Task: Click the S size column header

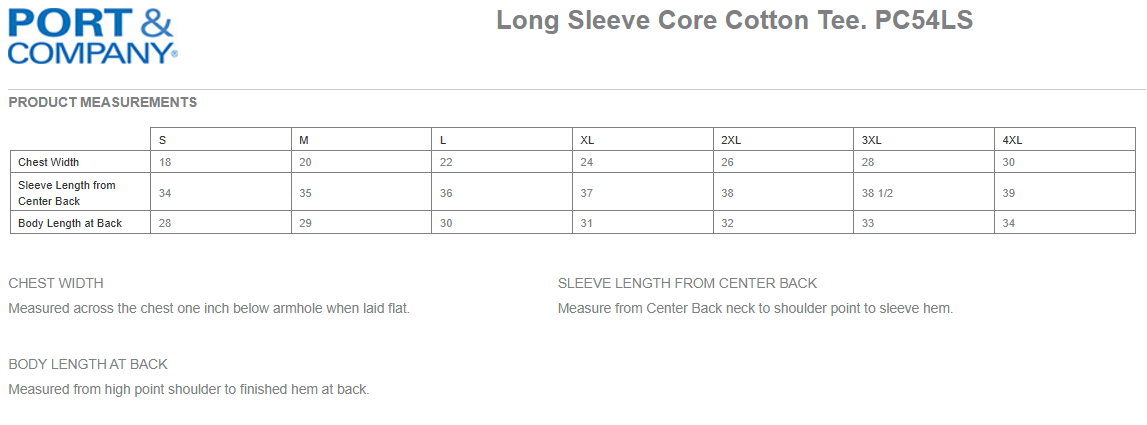Action: [x=163, y=140]
